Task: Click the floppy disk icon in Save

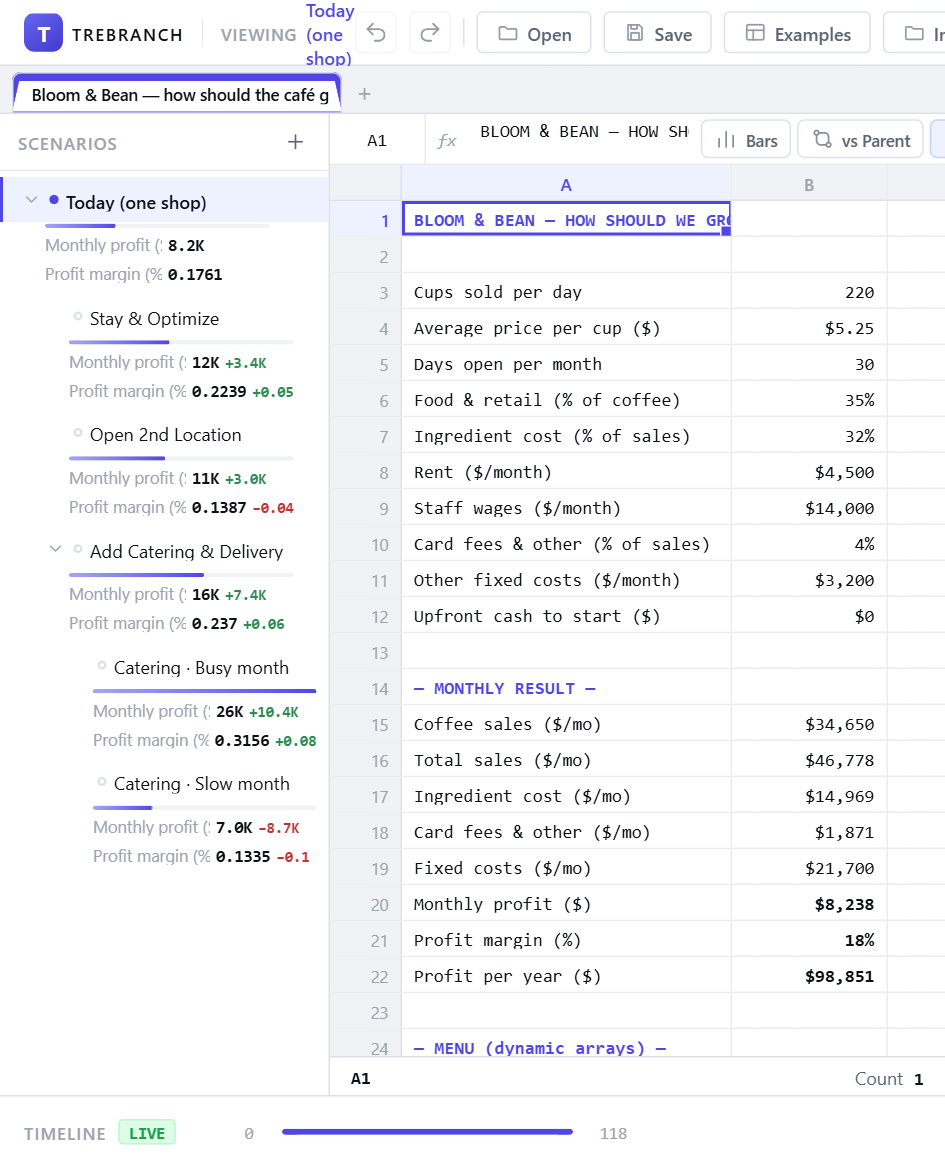Action: tap(635, 33)
